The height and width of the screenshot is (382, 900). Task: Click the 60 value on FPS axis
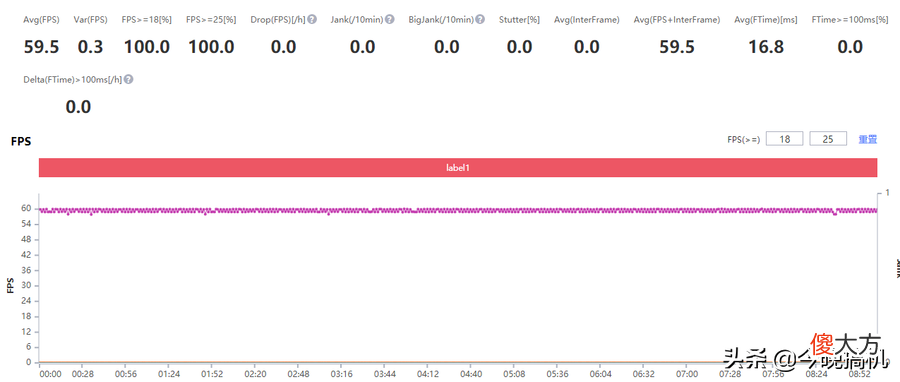[26, 209]
